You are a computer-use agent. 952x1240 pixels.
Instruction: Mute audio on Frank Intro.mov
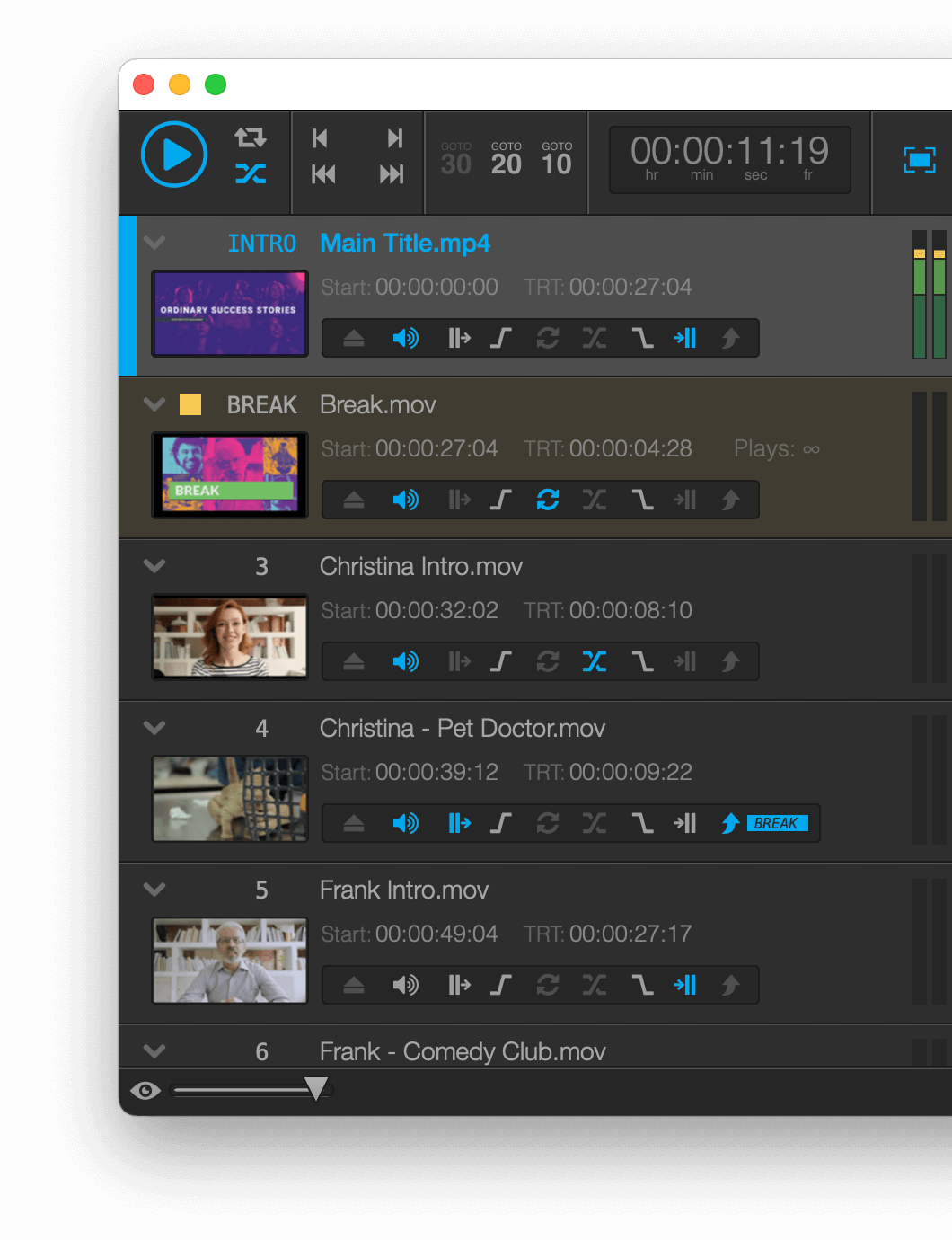tap(405, 985)
